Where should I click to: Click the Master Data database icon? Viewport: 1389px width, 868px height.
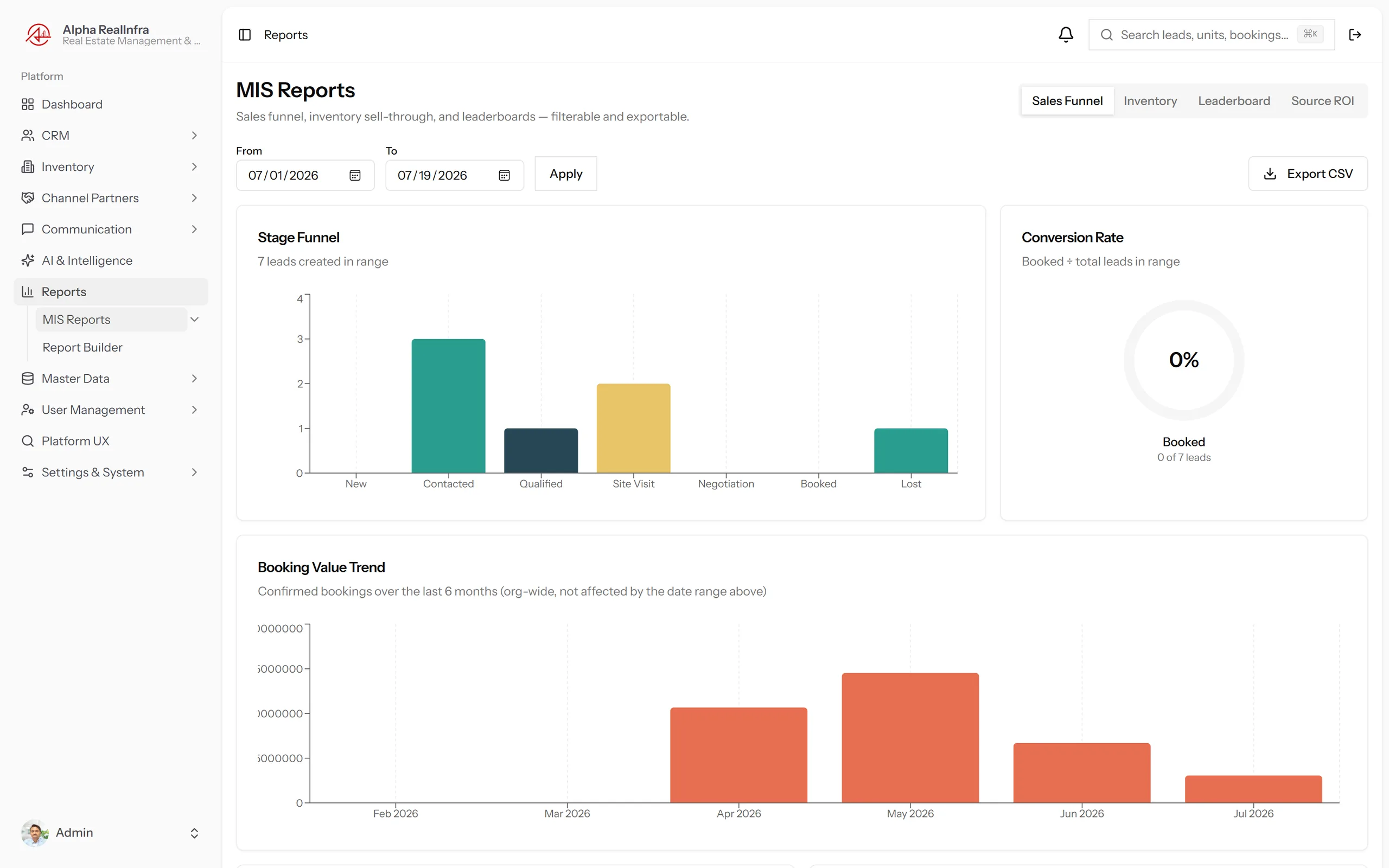tap(28, 379)
